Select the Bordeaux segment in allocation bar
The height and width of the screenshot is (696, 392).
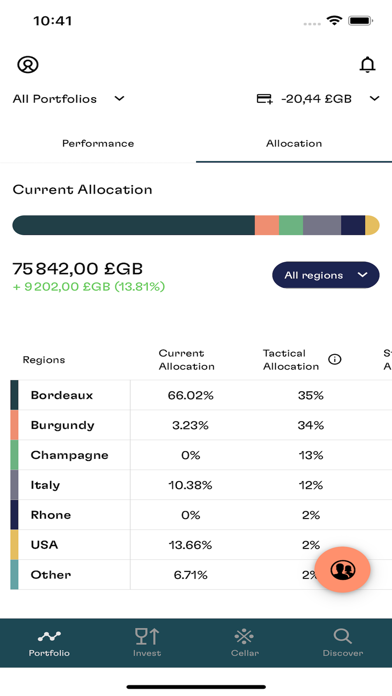click(x=134, y=225)
